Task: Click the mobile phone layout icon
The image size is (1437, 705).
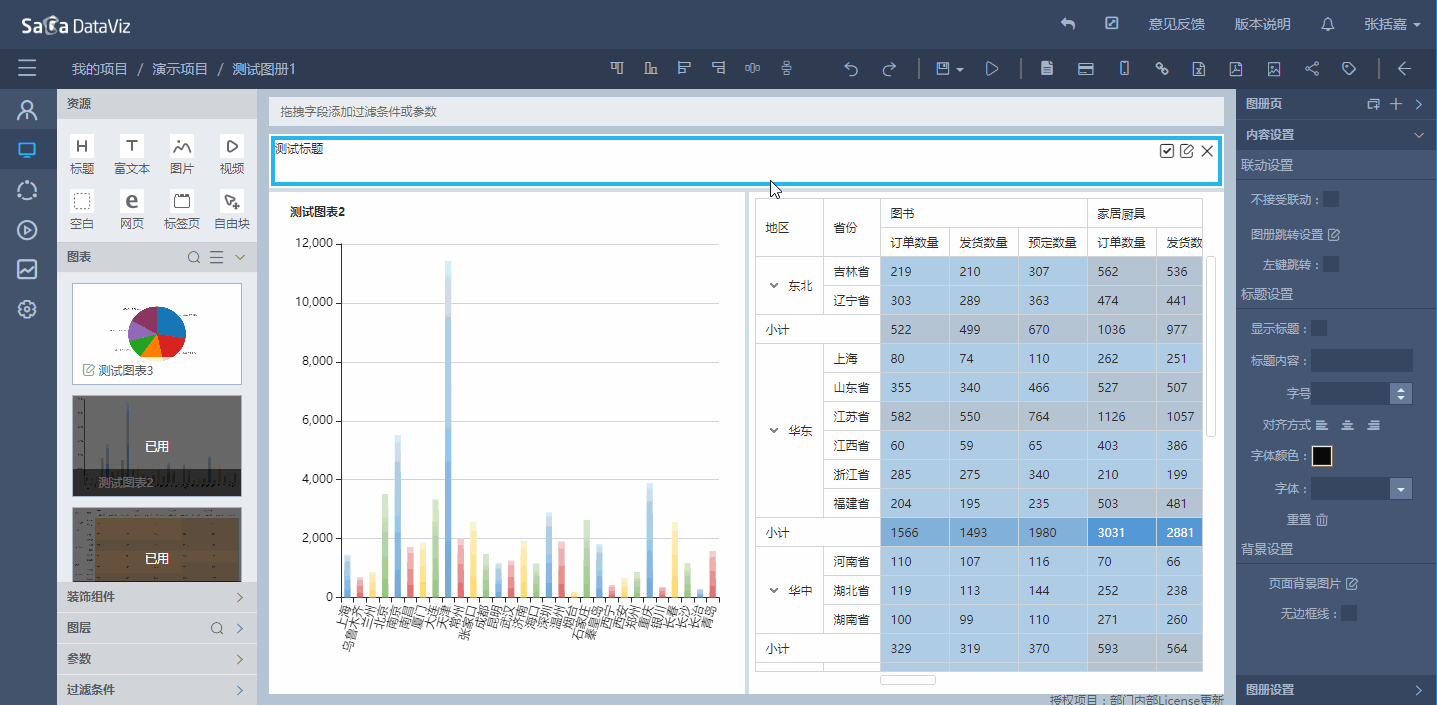Action: [x=1124, y=69]
